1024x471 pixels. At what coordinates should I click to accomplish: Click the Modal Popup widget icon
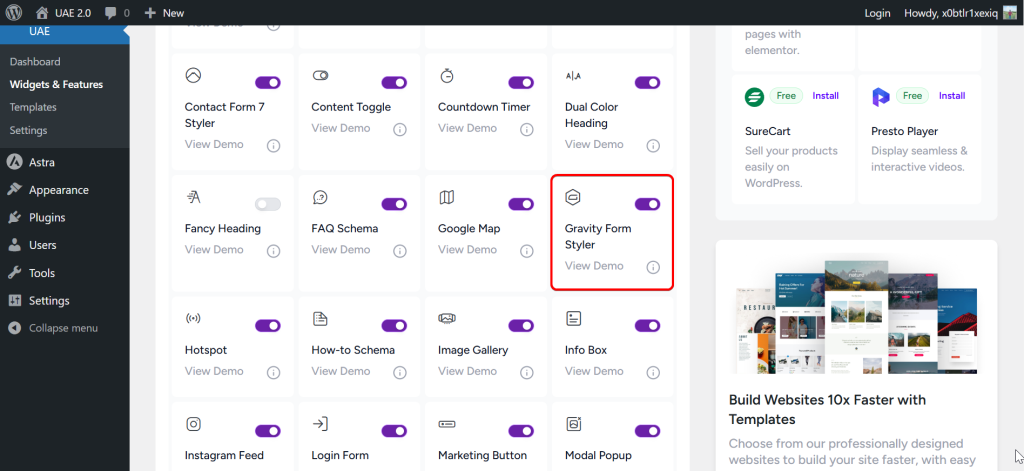coord(573,424)
